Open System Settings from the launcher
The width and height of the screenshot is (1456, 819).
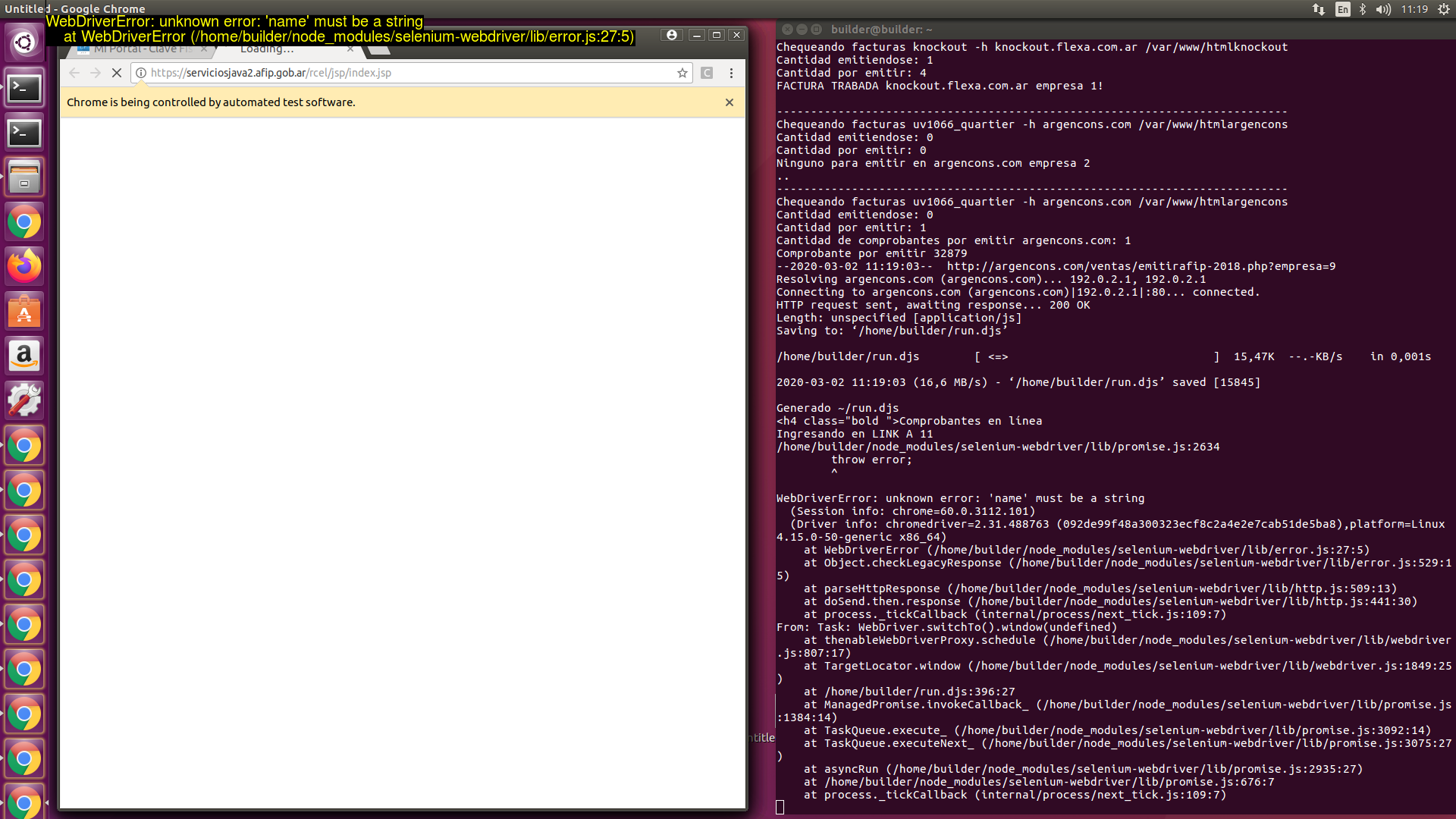24,400
